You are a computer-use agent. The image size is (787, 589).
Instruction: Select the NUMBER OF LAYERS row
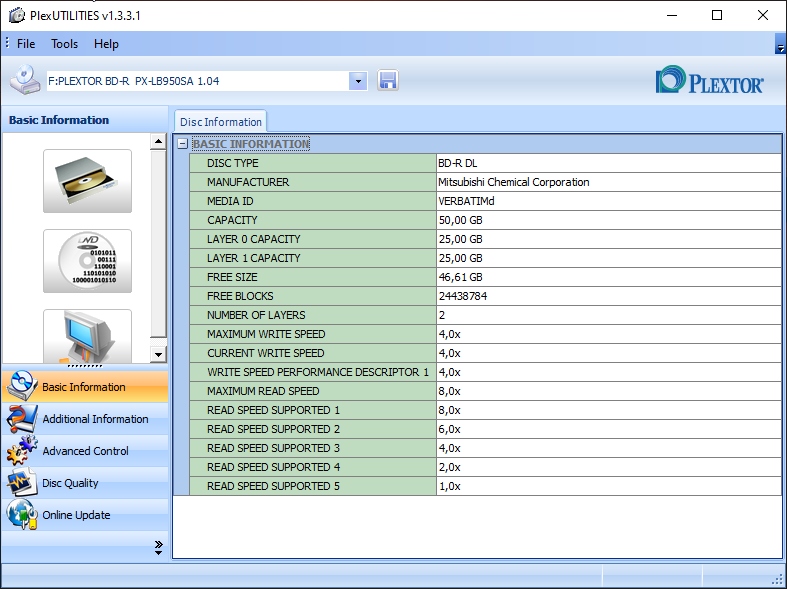pos(485,315)
